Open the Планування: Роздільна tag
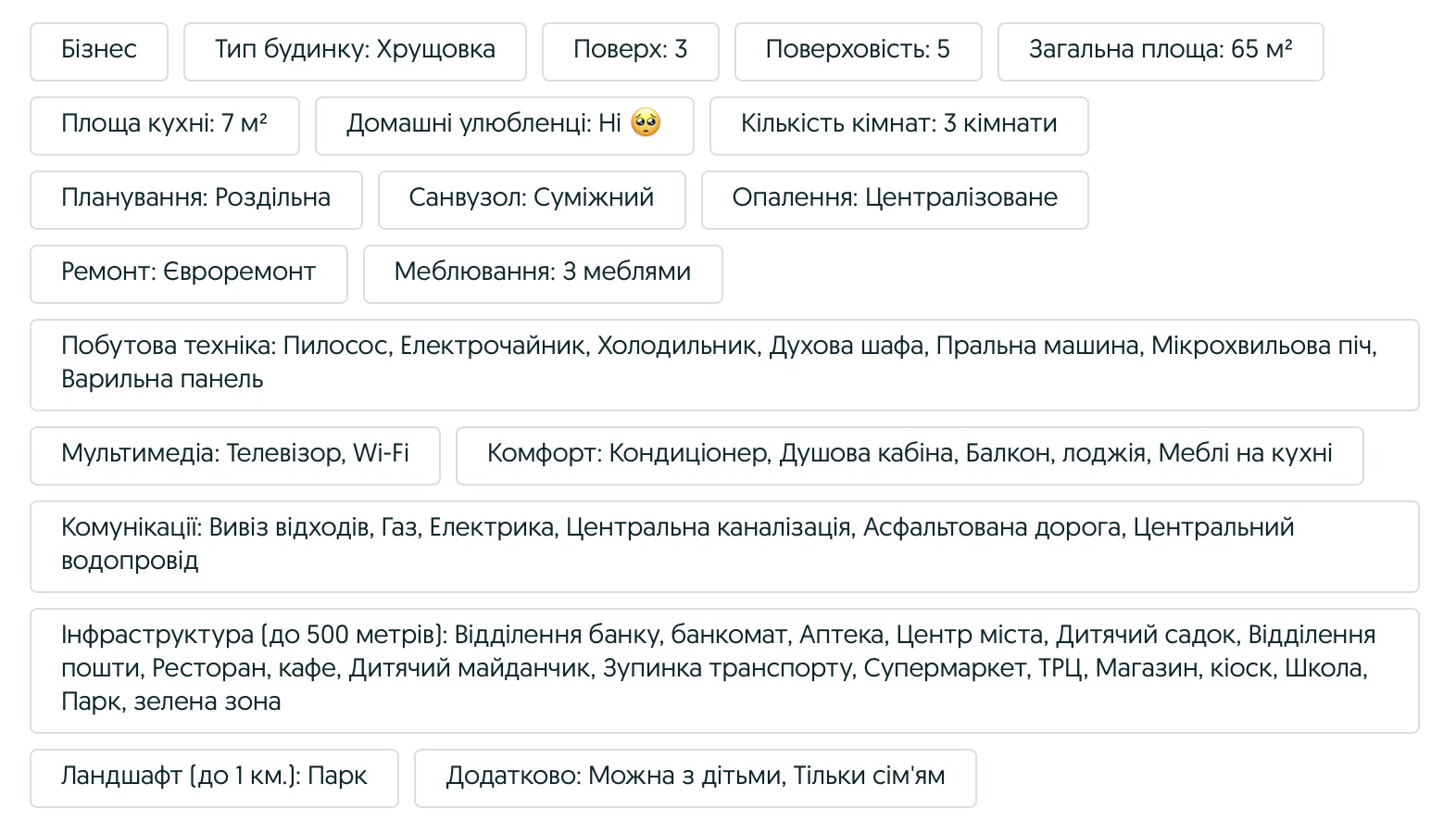The height and width of the screenshot is (834, 1456). coord(196,200)
